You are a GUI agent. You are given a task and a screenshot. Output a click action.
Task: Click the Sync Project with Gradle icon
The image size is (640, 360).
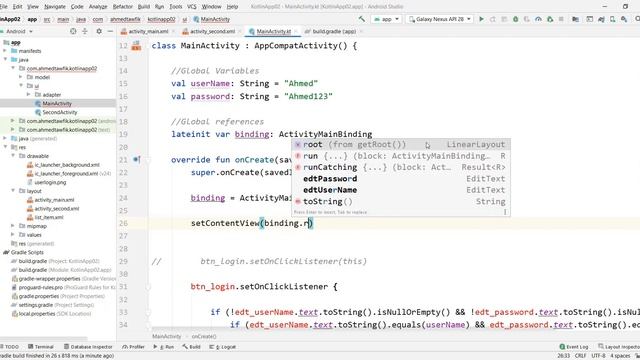[x=601, y=19]
